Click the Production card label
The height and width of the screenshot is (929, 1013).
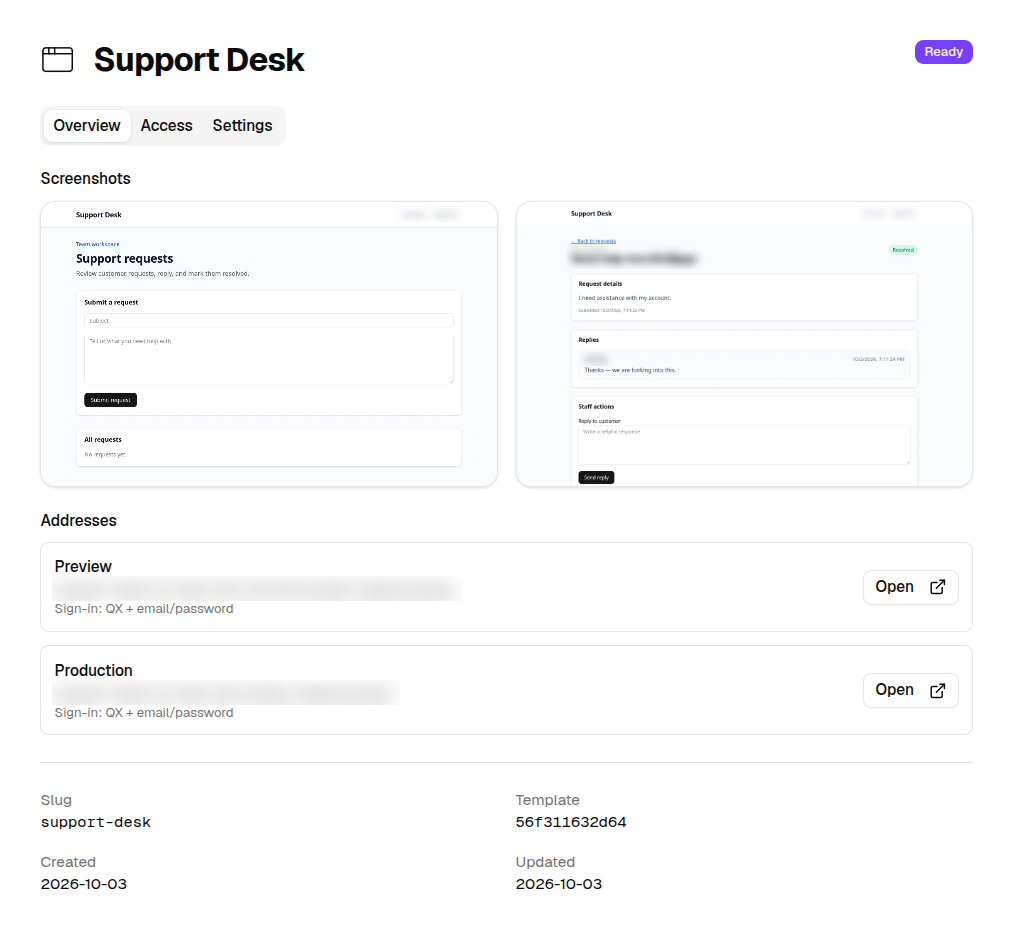coord(94,670)
